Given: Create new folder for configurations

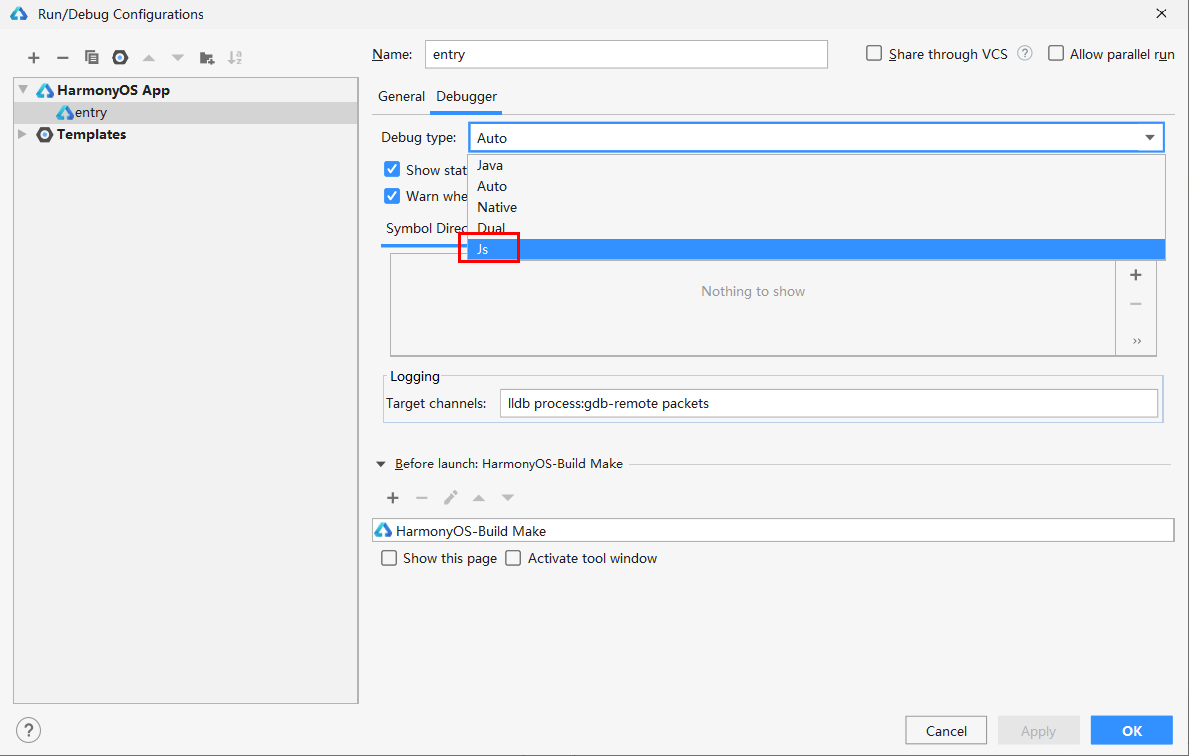Looking at the screenshot, I should coord(206,58).
